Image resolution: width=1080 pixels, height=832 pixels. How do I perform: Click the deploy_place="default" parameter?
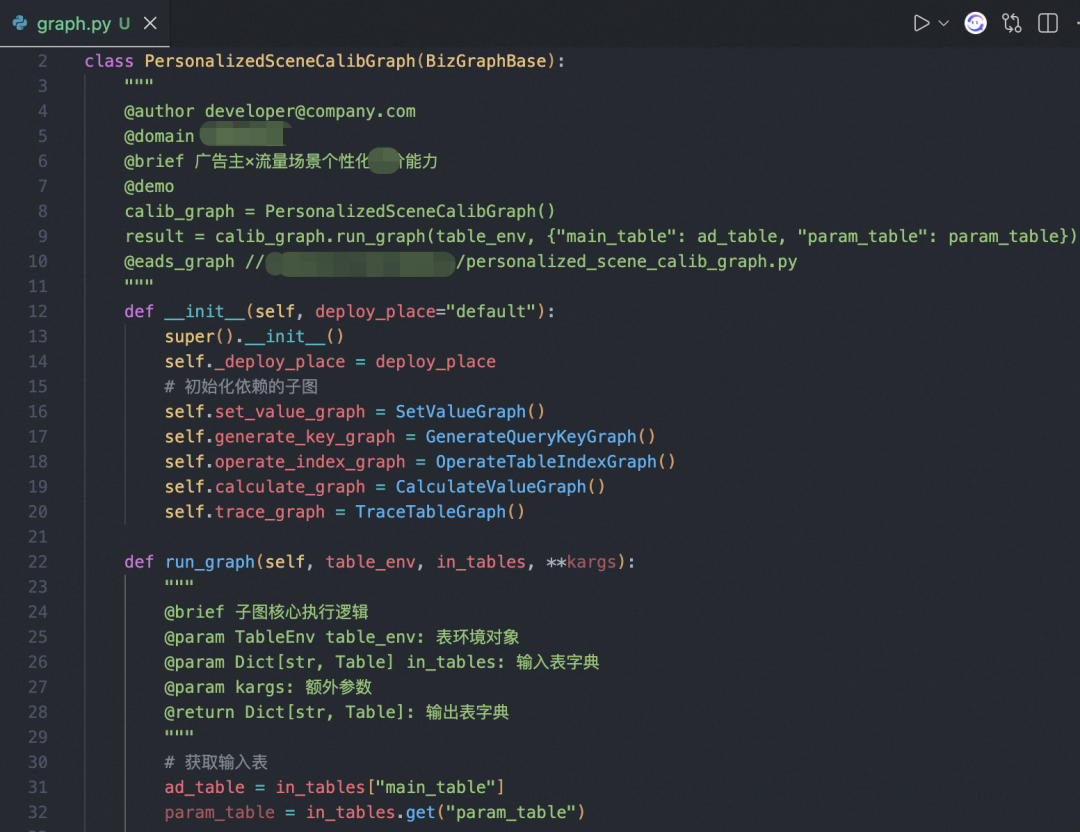(x=426, y=311)
